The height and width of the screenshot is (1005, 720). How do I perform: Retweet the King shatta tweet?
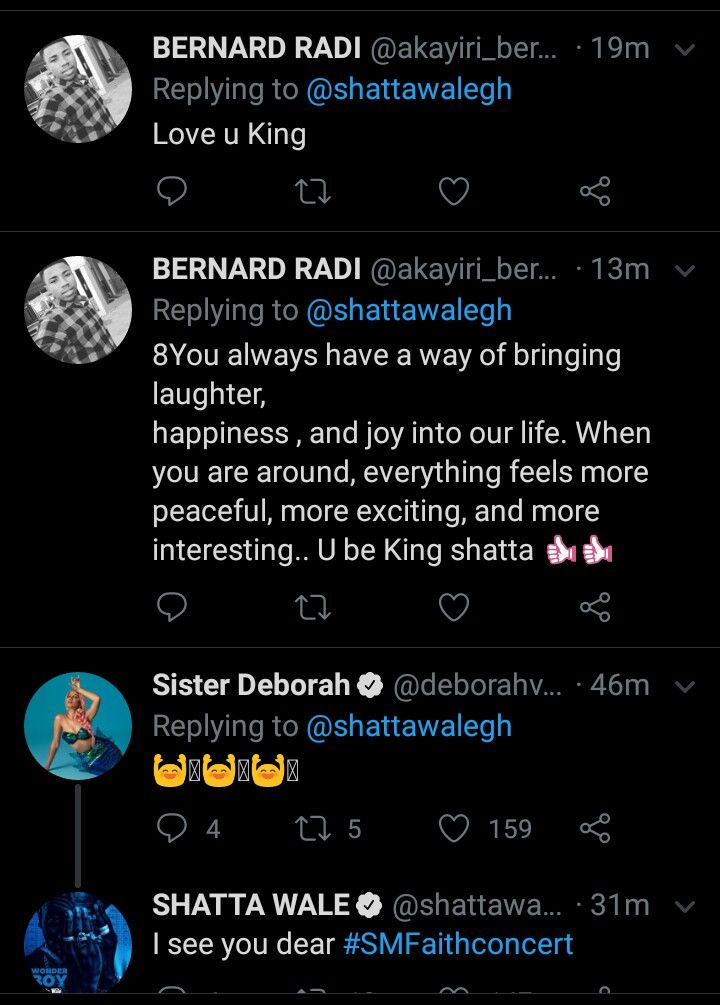pos(314,606)
